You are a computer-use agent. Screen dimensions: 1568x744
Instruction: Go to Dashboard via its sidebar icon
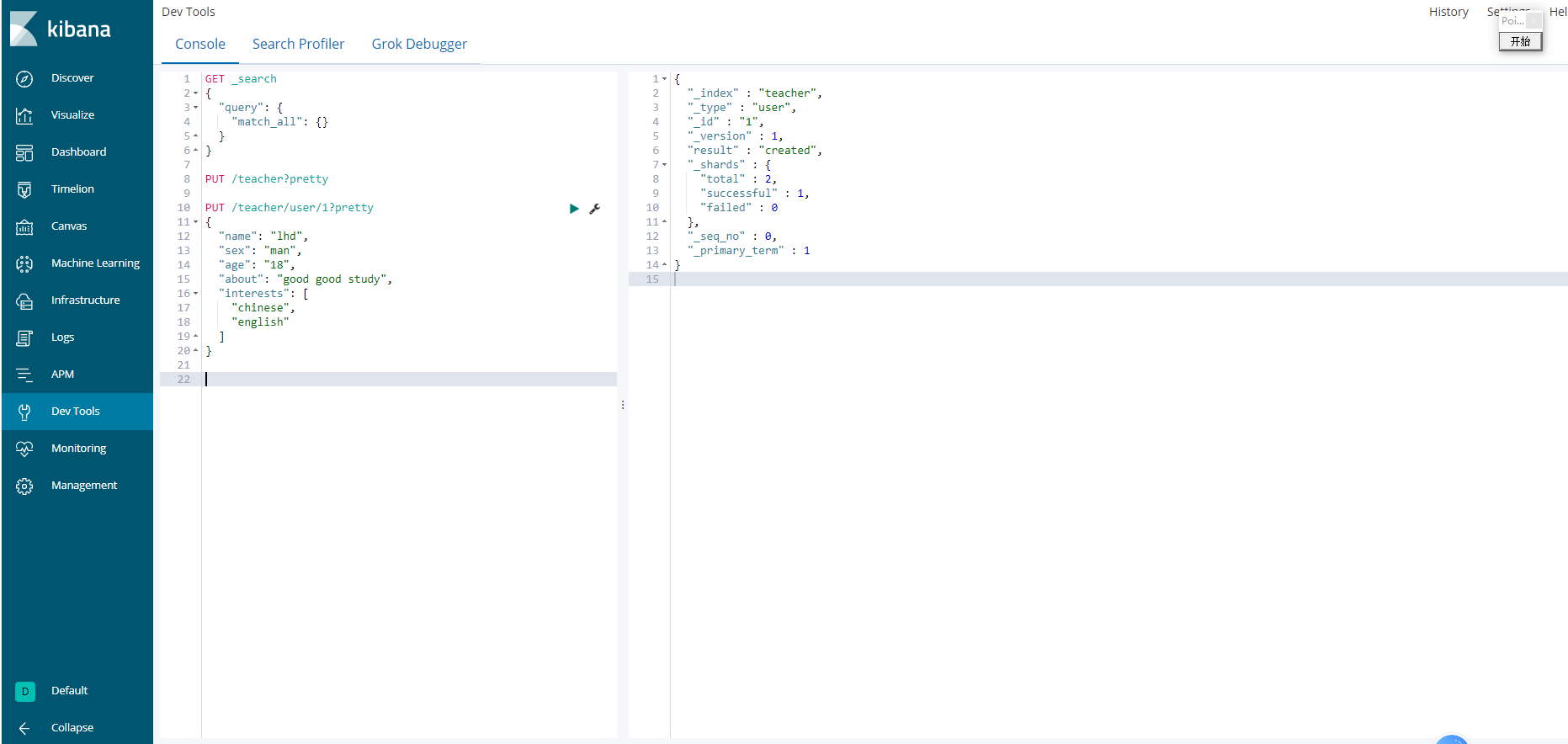(24, 152)
